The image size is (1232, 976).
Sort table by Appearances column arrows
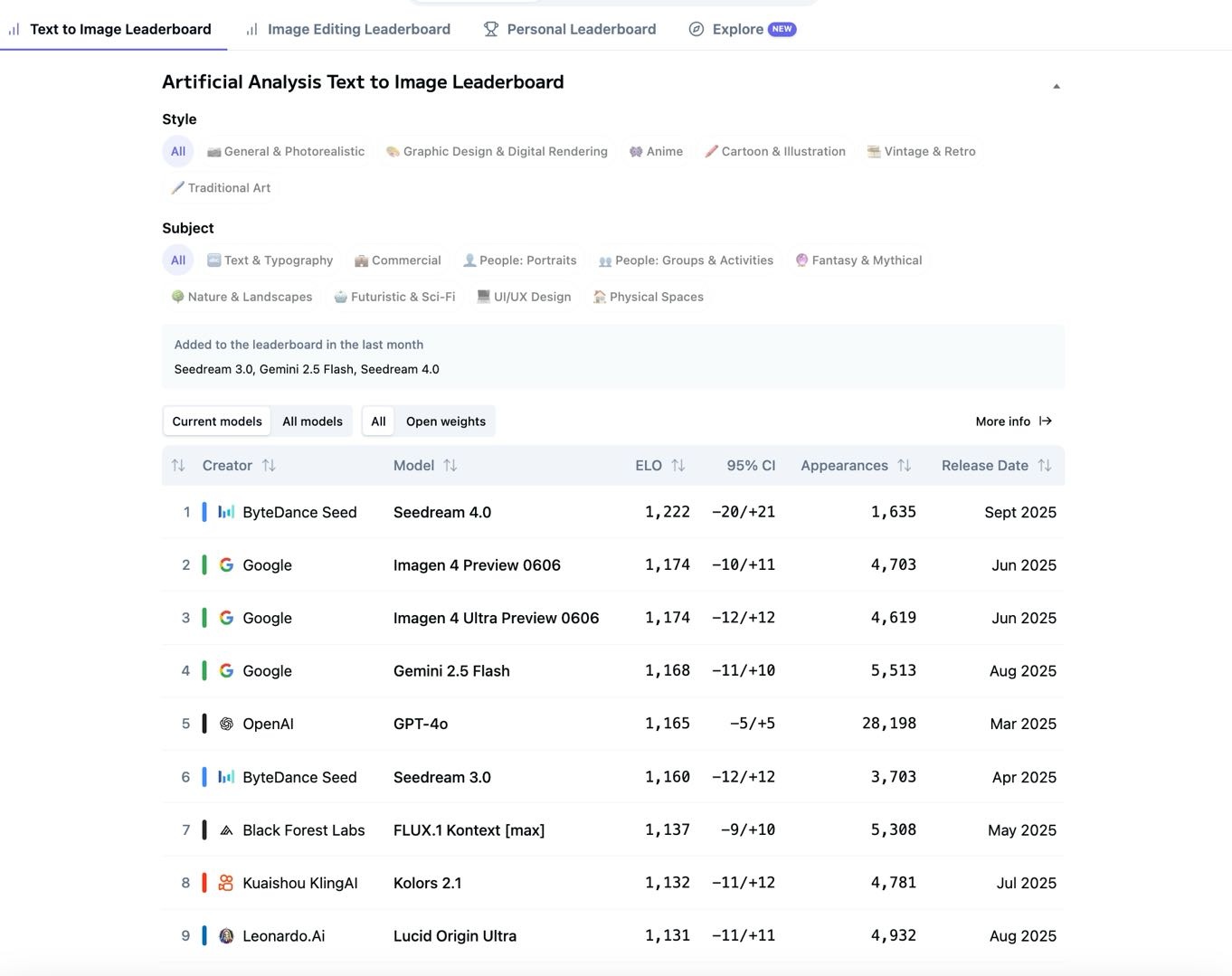905,466
